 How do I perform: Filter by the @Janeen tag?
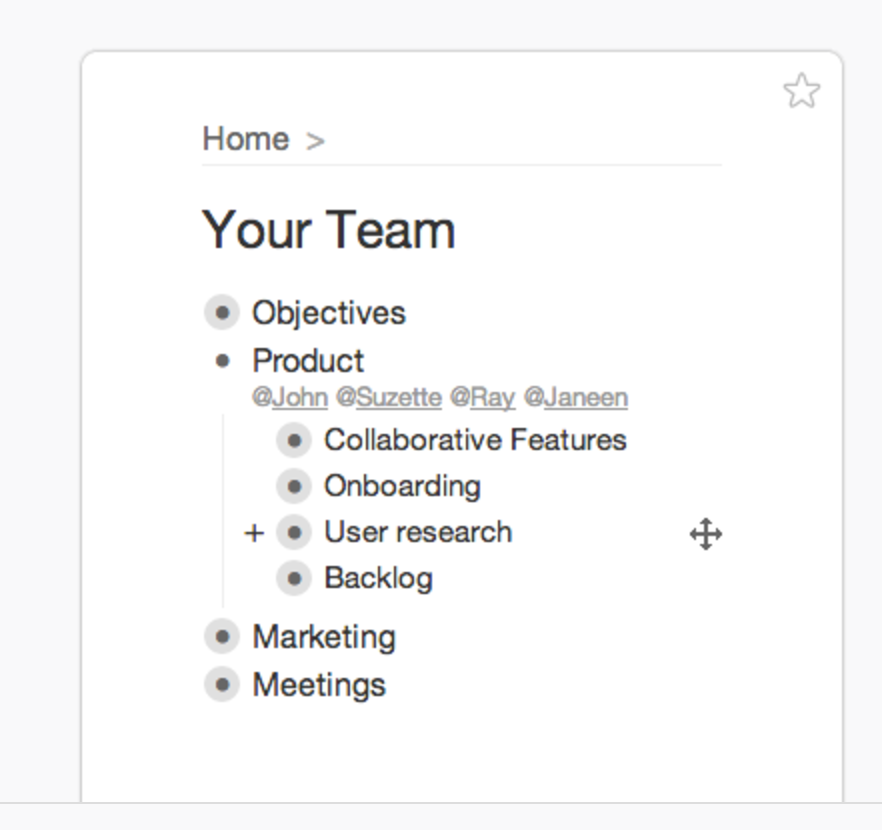[576, 398]
